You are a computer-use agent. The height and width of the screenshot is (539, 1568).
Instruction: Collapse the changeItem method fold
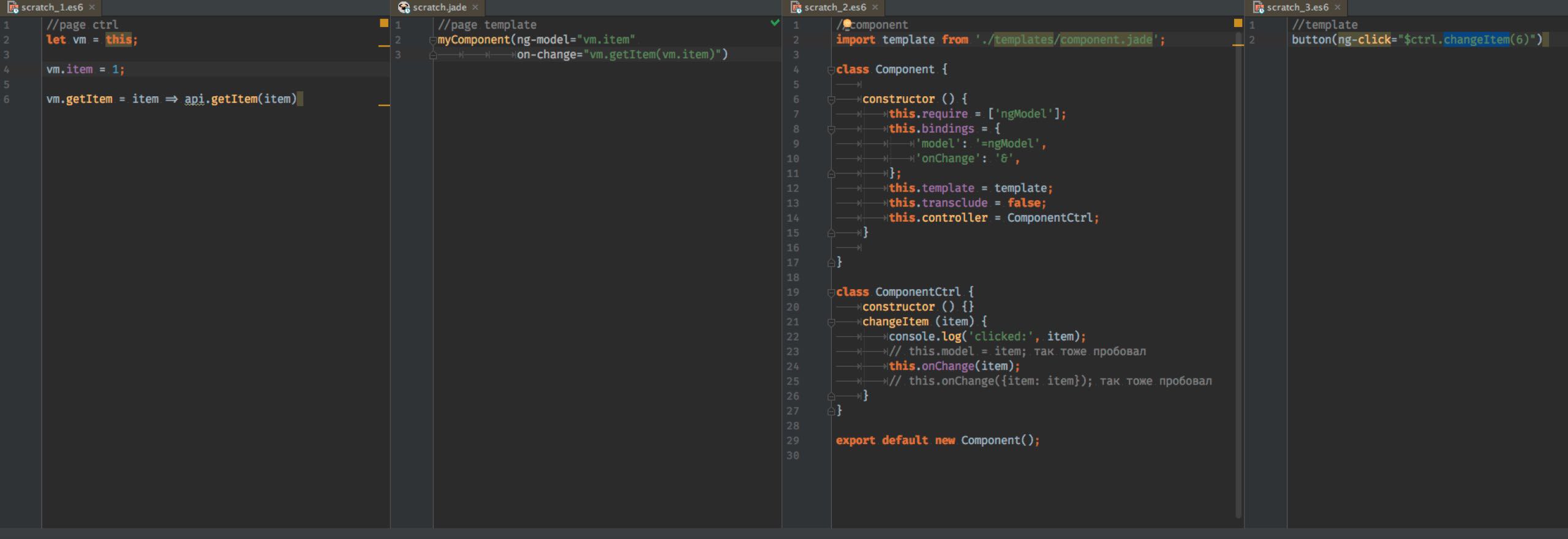831,322
